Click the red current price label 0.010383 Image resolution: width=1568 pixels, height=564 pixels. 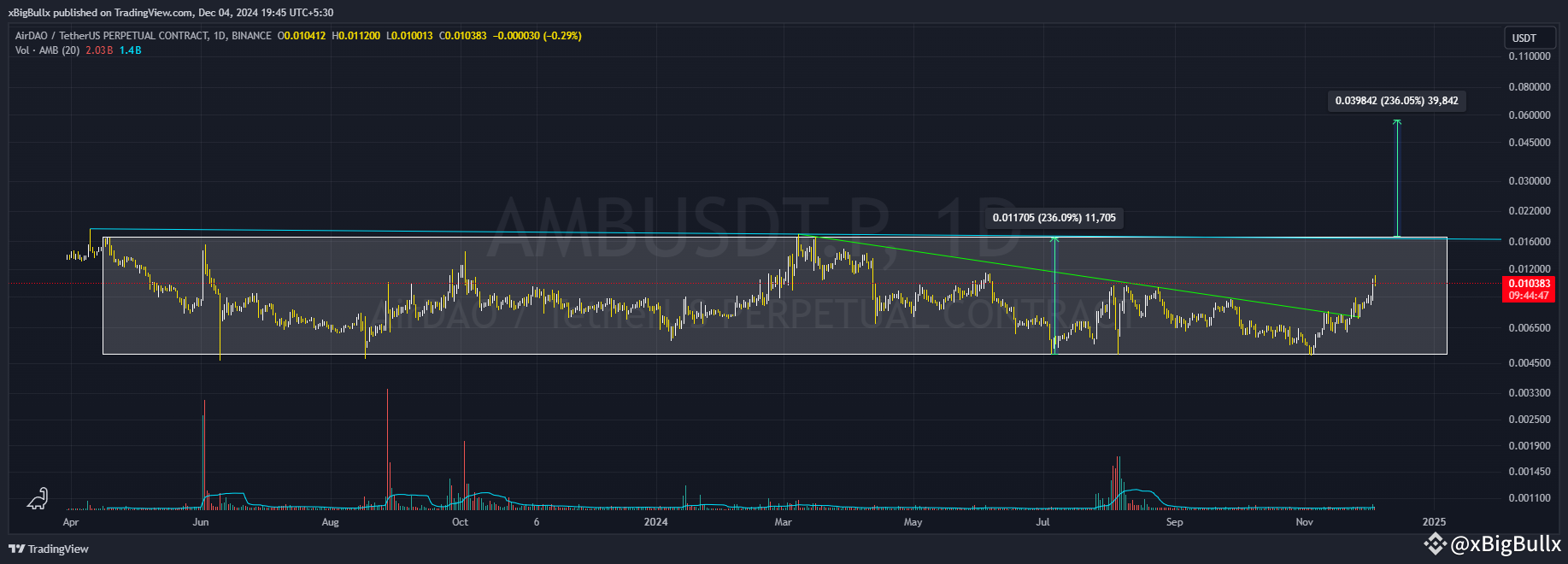click(1529, 283)
